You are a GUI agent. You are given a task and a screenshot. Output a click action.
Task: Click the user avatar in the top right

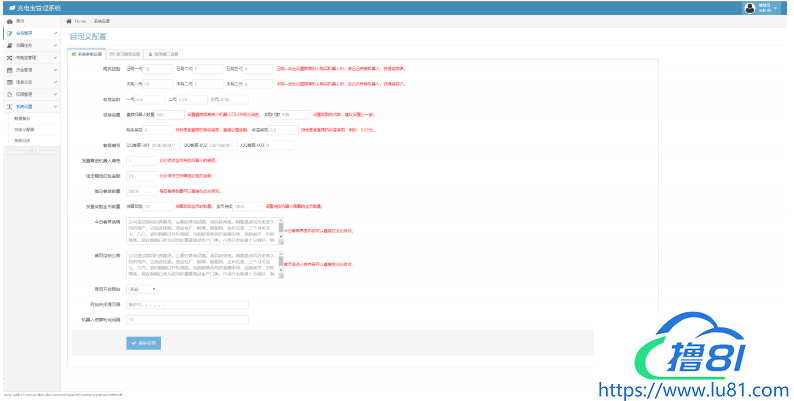(749, 7)
